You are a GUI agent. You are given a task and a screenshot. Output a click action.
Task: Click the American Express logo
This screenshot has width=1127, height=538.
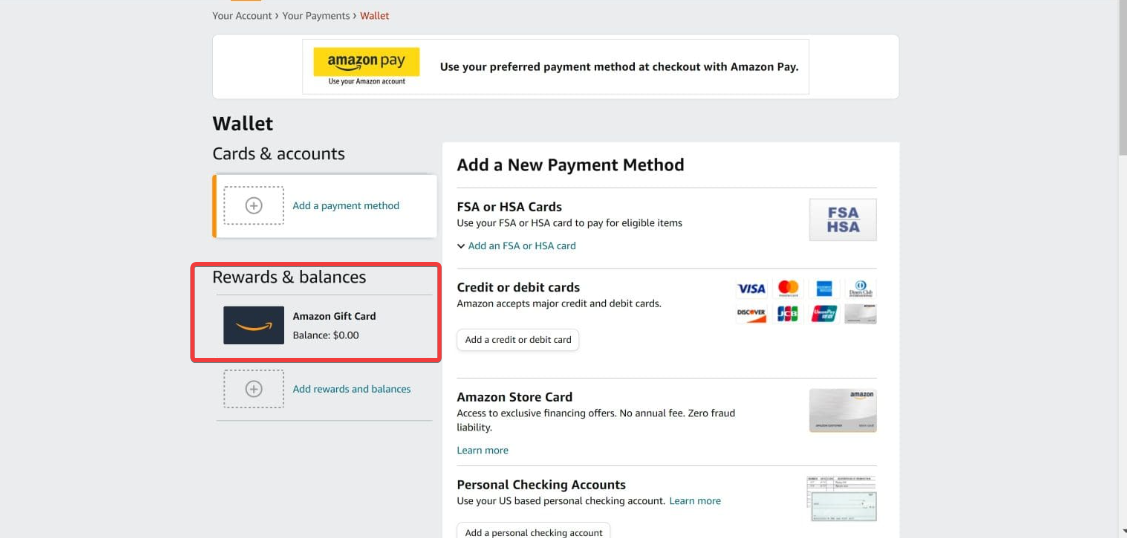[x=823, y=289]
